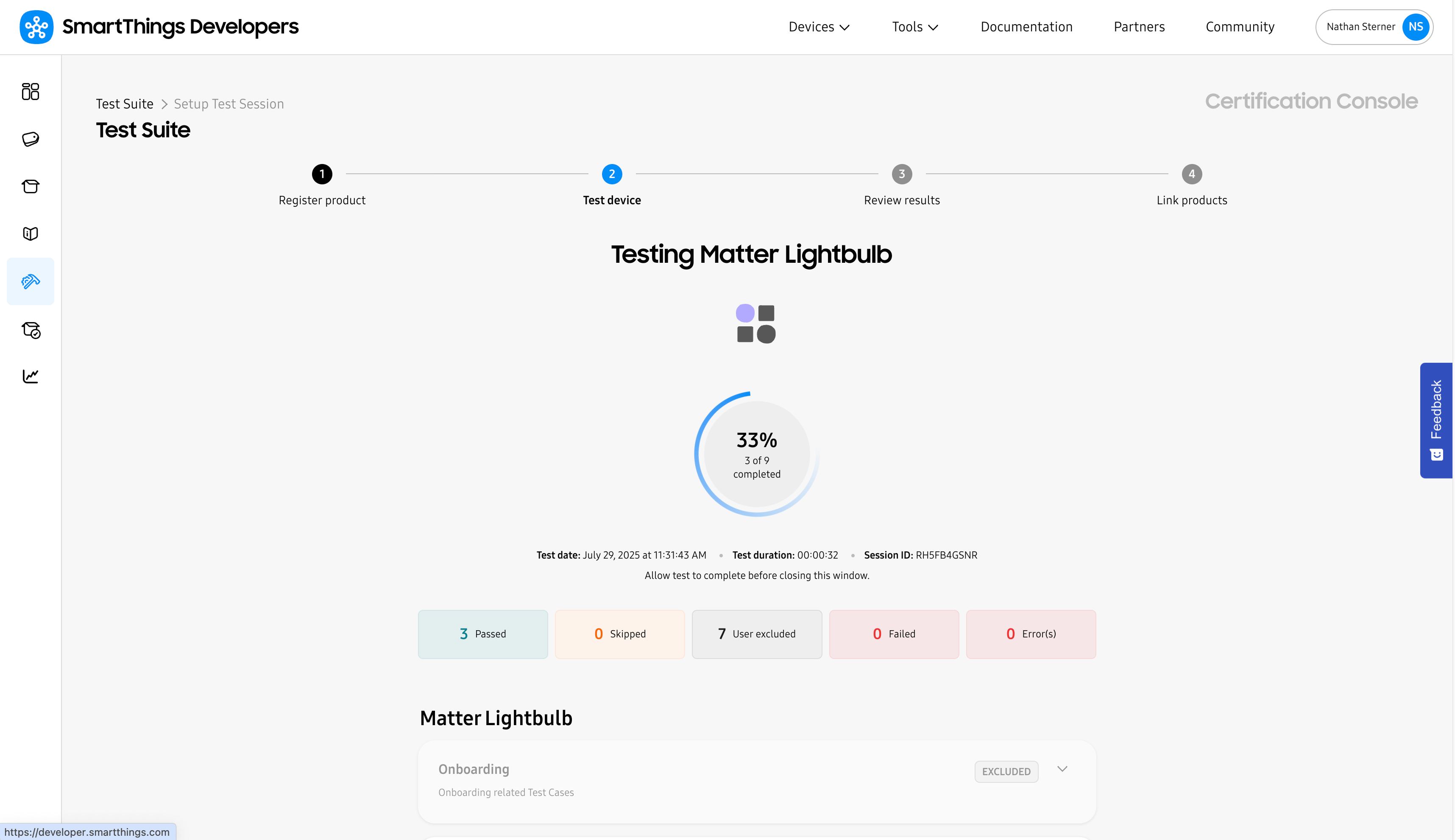Click the 33% circular progress indicator
The width and height of the screenshot is (1455, 840).
[x=756, y=454]
